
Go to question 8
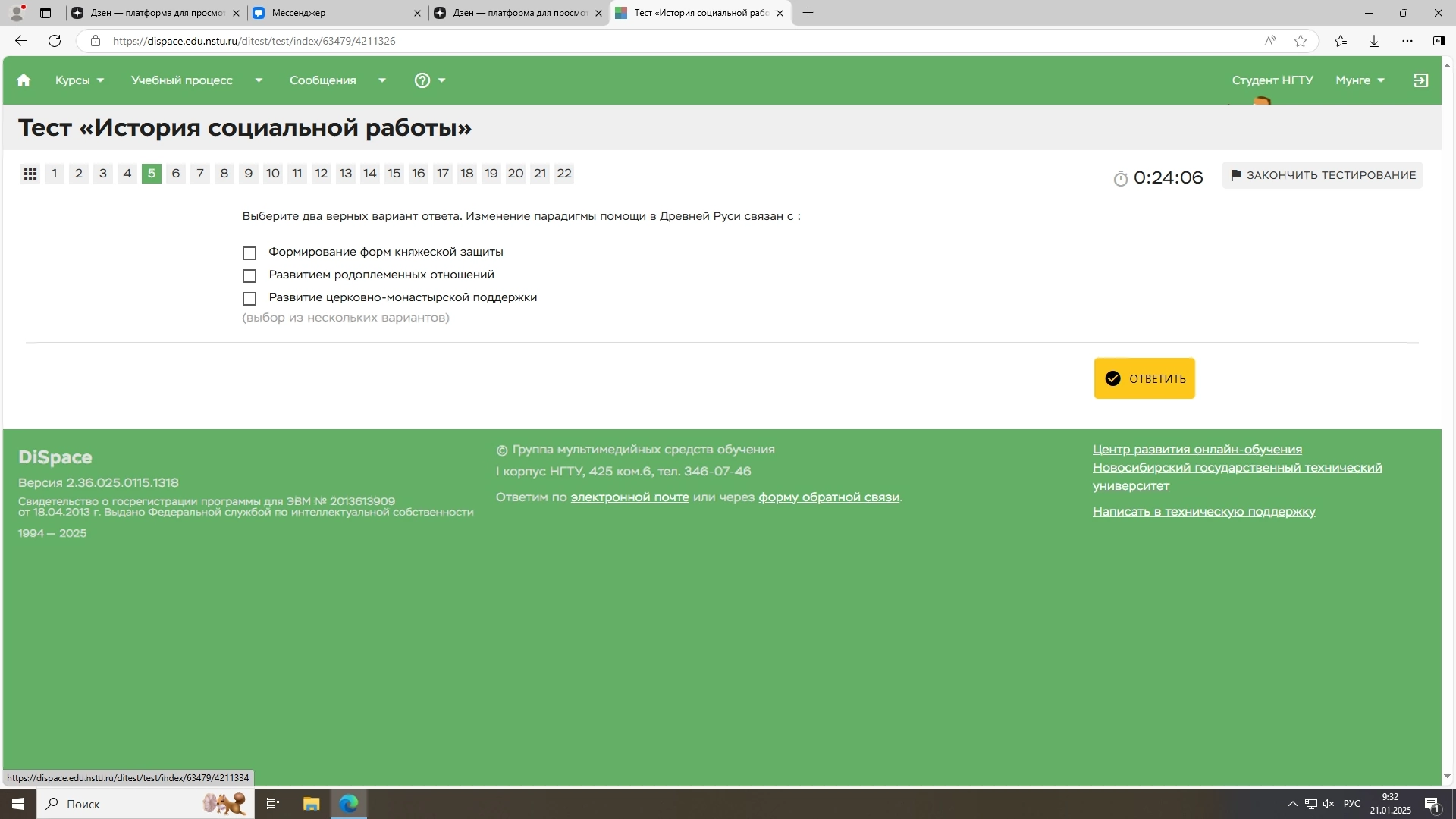coord(224,174)
